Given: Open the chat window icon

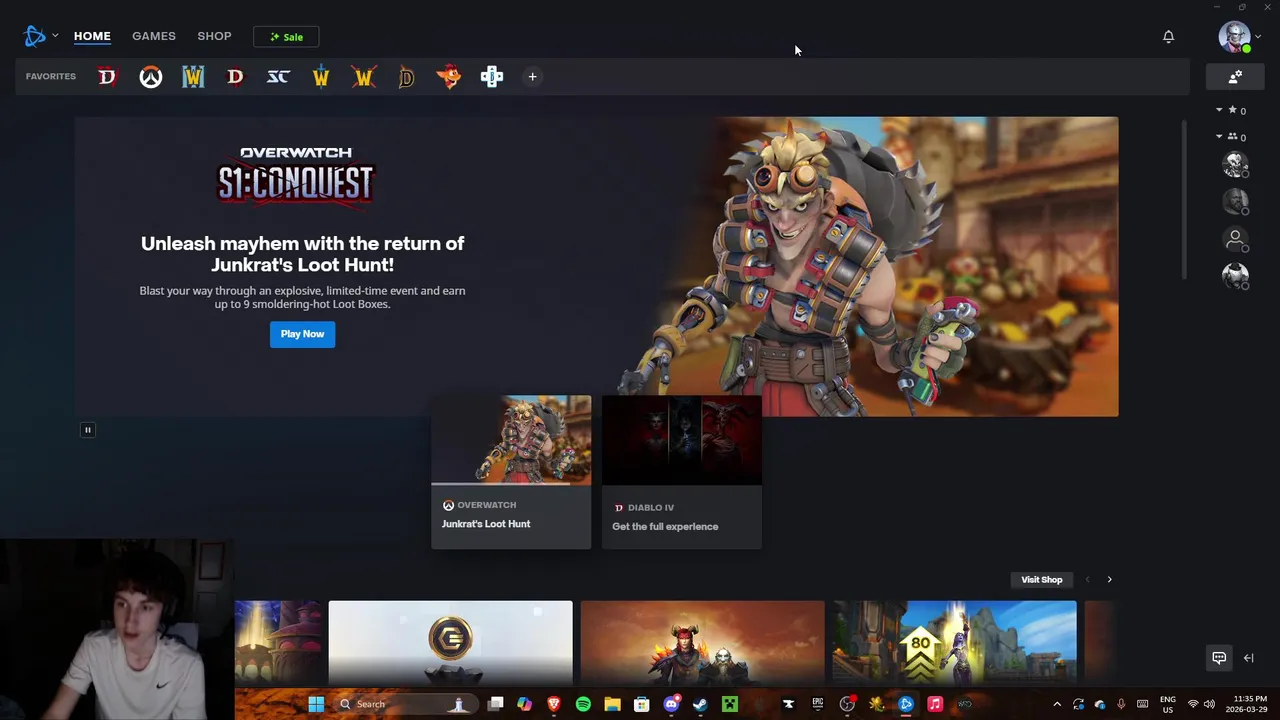Looking at the screenshot, I should (x=1219, y=658).
